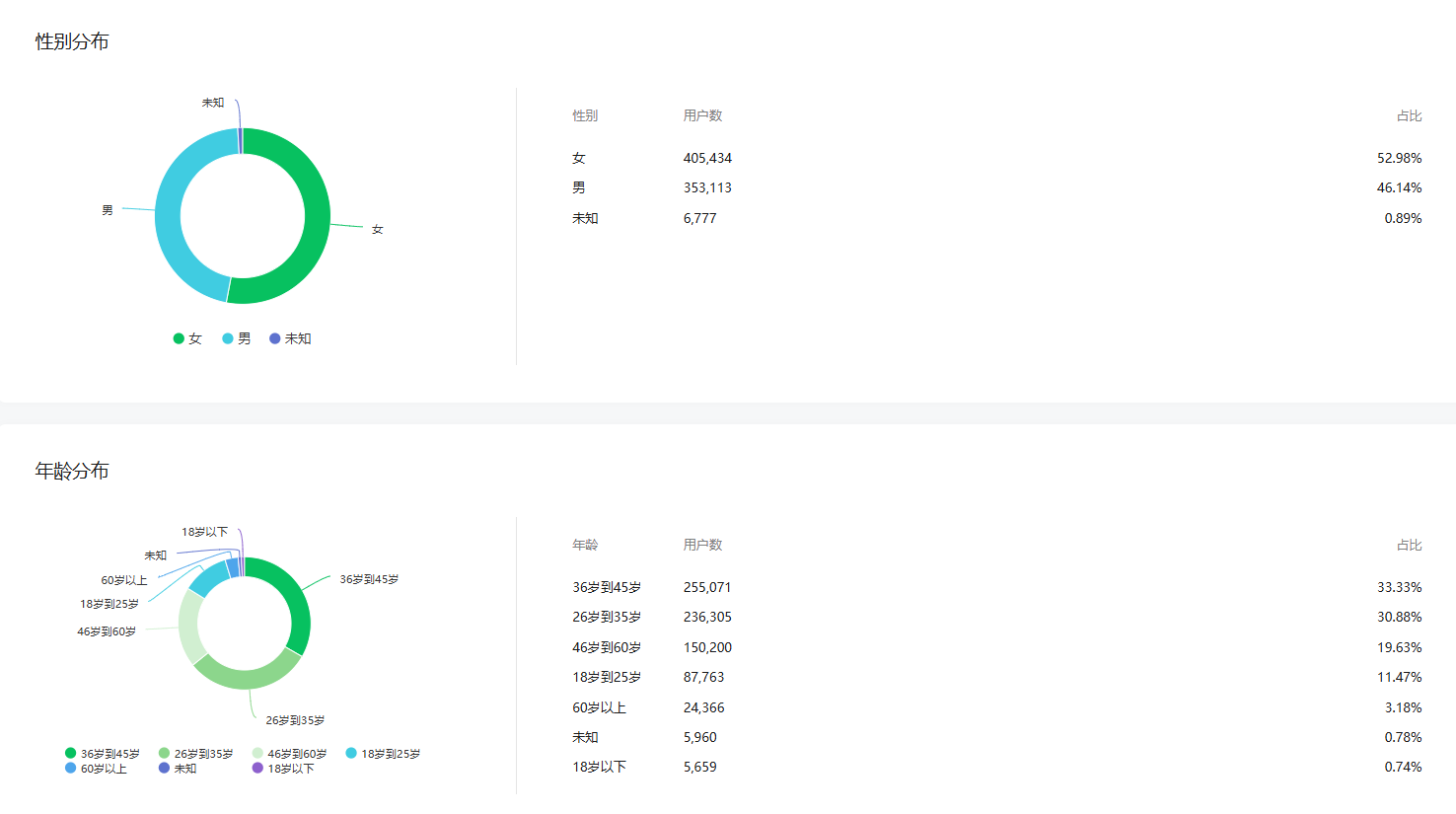Viewport: 1456px width, 814px height.
Task: Toggle 18岁到25岁 legend item in age chart
Action: [383, 754]
